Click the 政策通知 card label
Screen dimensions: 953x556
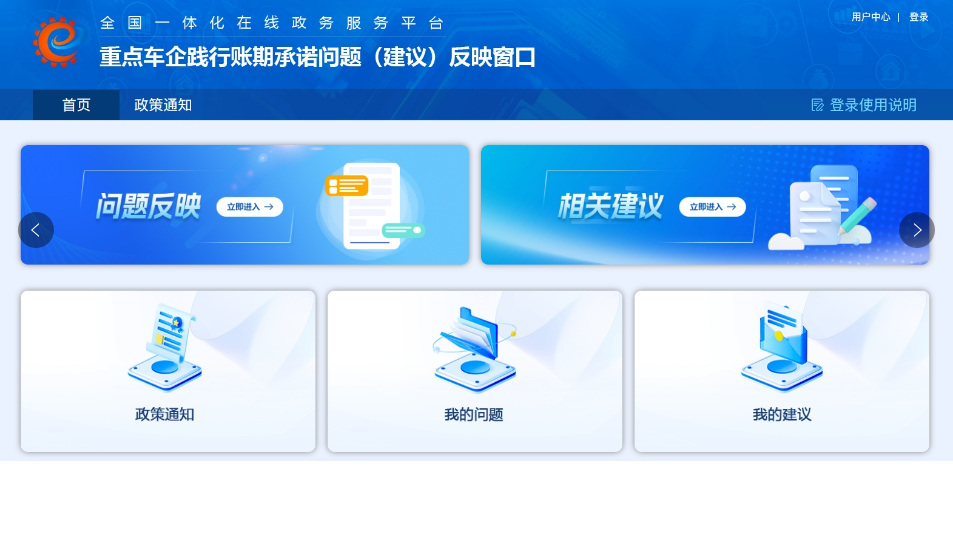tap(165, 414)
